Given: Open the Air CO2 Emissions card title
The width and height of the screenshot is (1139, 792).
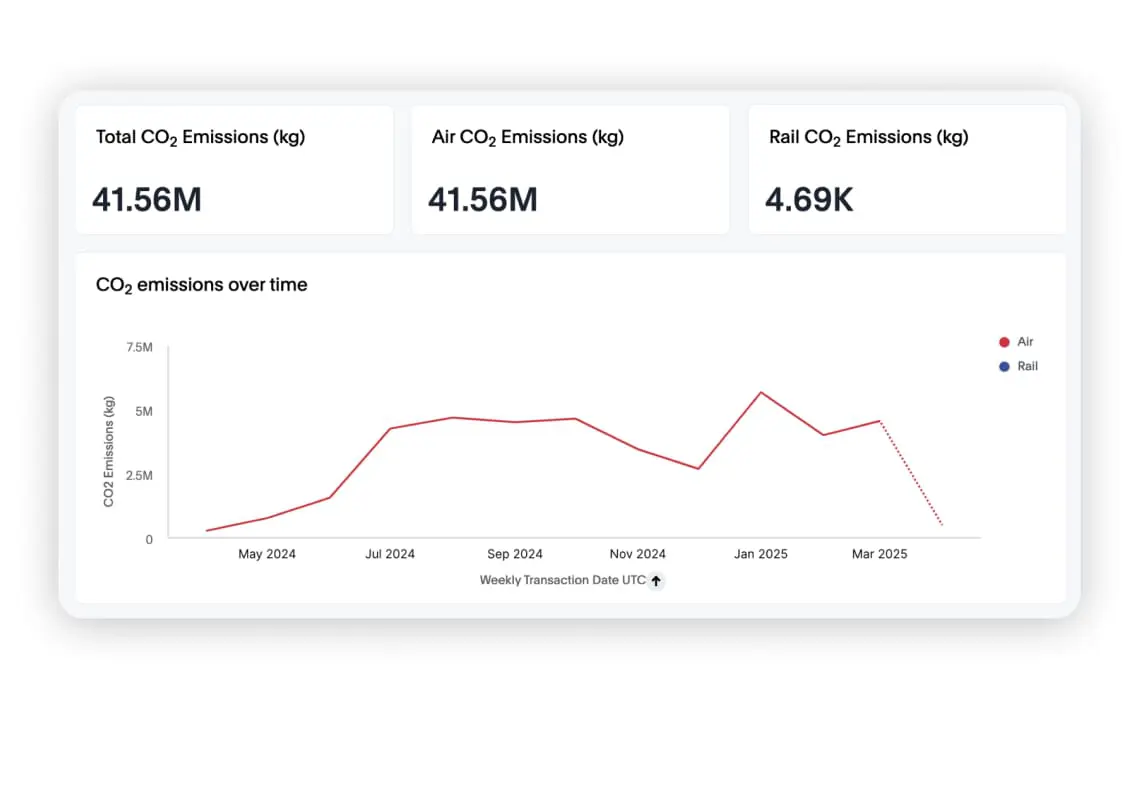Looking at the screenshot, I should point(527,138).
